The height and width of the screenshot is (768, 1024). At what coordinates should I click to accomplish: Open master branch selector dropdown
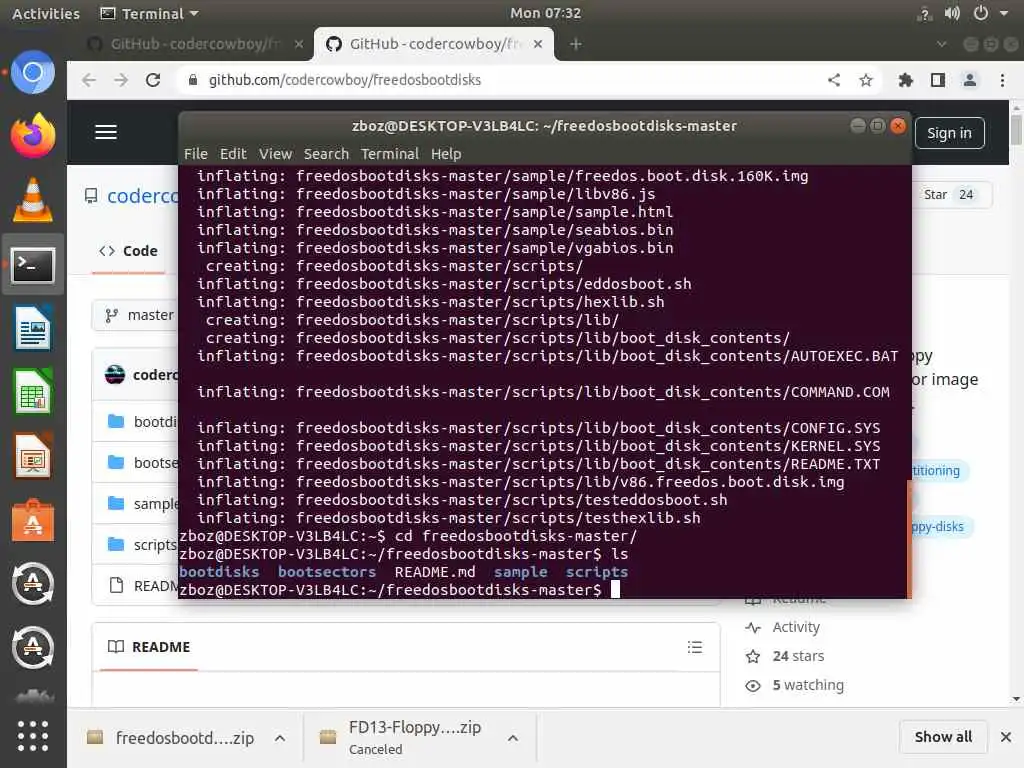[138, 315]
